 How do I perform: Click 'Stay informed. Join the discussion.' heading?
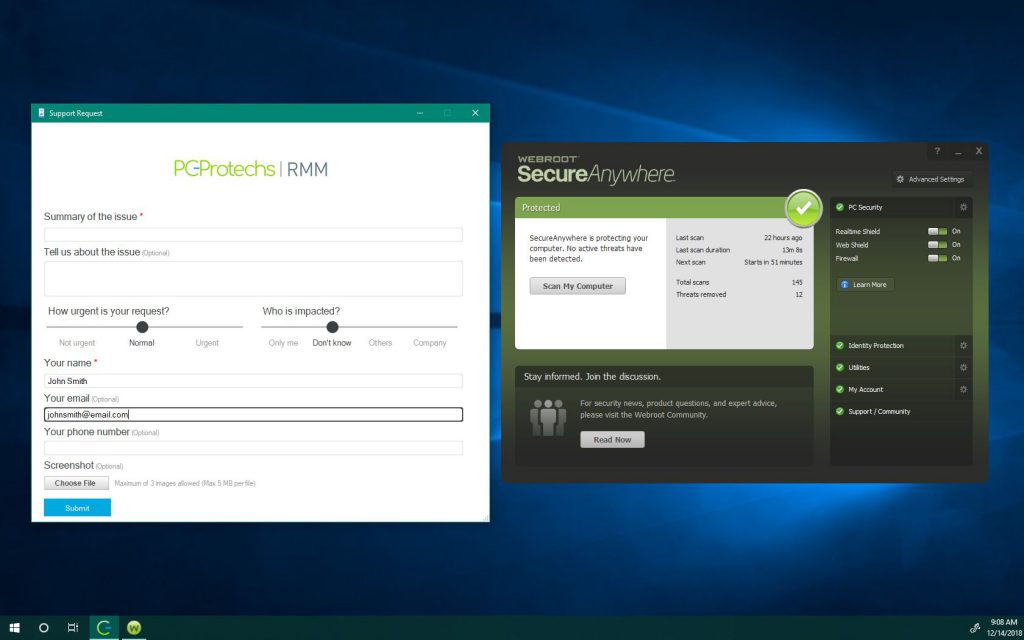(x=592, y=377)
